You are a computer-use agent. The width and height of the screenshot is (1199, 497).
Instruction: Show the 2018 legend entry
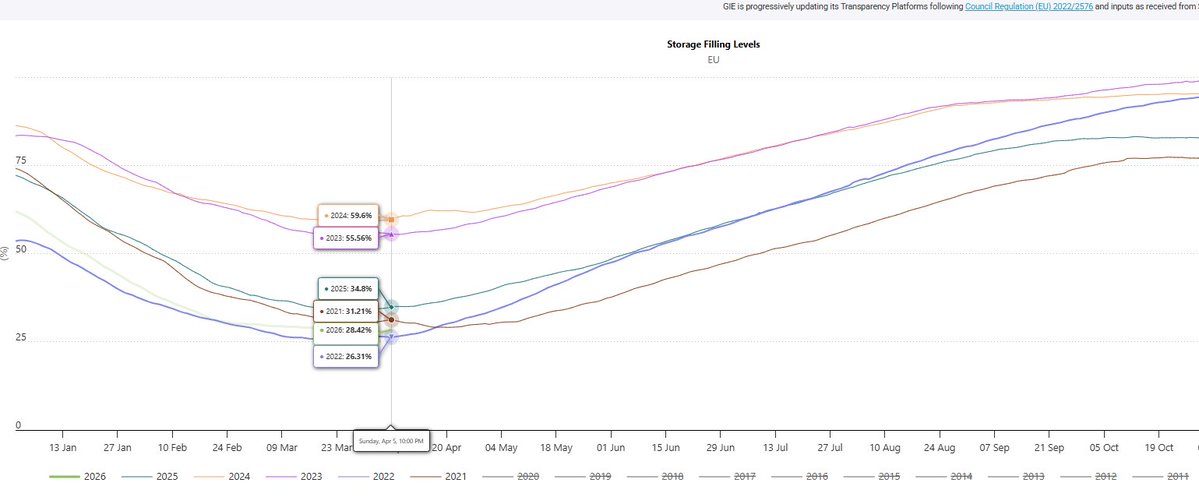[656, 476]
